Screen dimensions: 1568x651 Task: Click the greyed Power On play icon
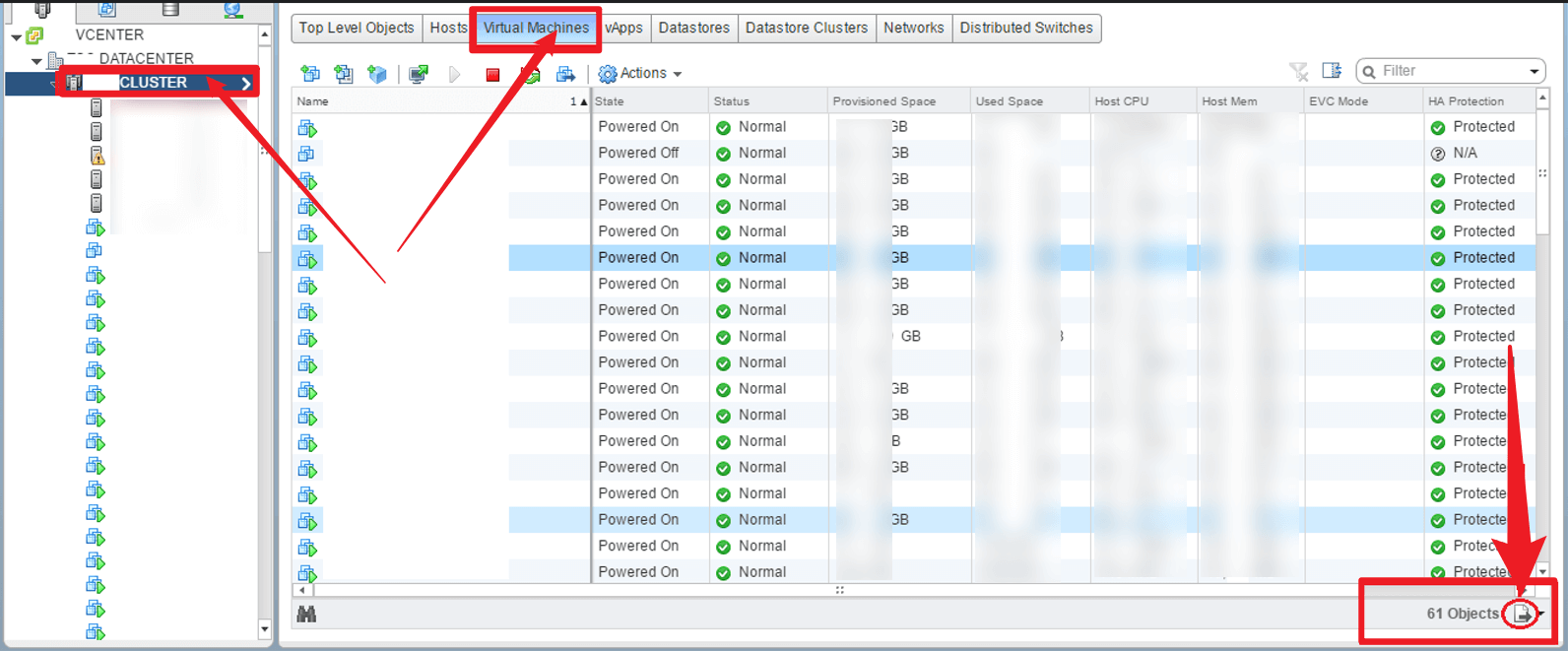454,74
